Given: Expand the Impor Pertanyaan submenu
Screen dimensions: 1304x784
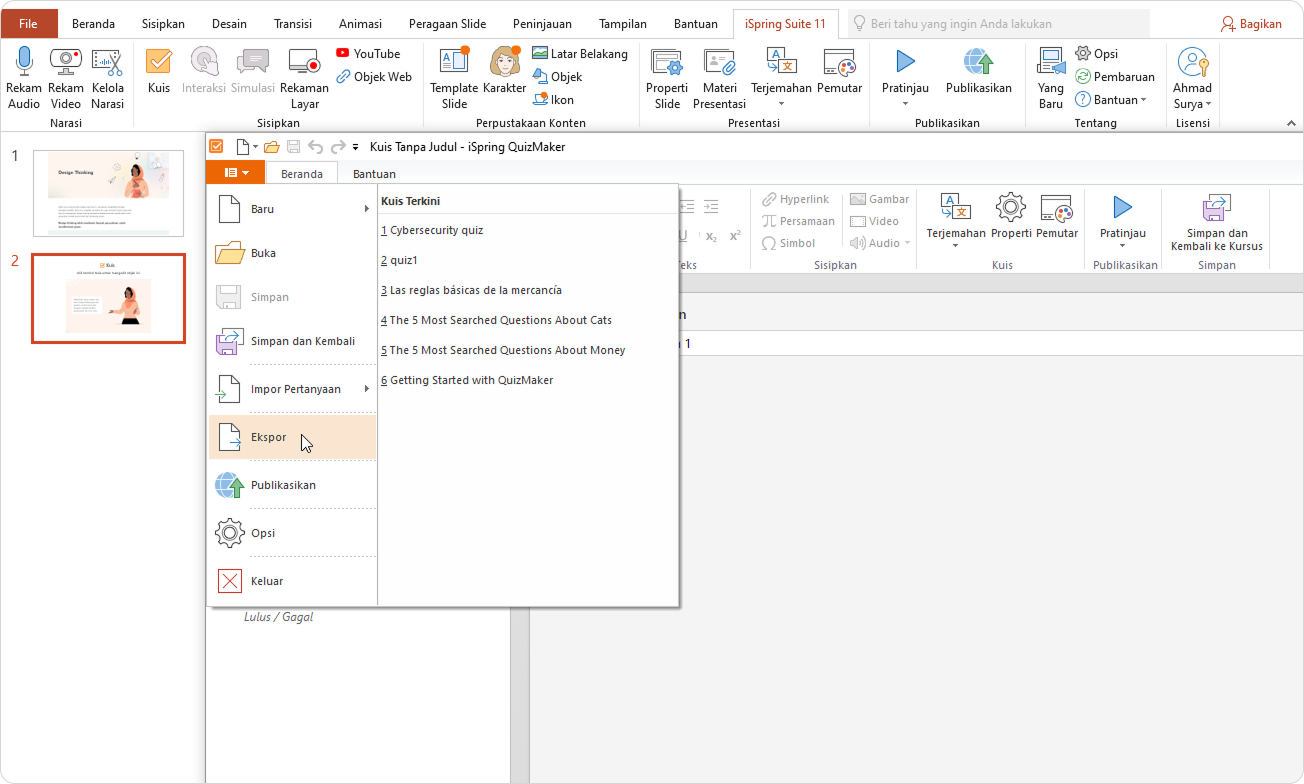Looking at the screenshot, I should (x=292, y=389).
